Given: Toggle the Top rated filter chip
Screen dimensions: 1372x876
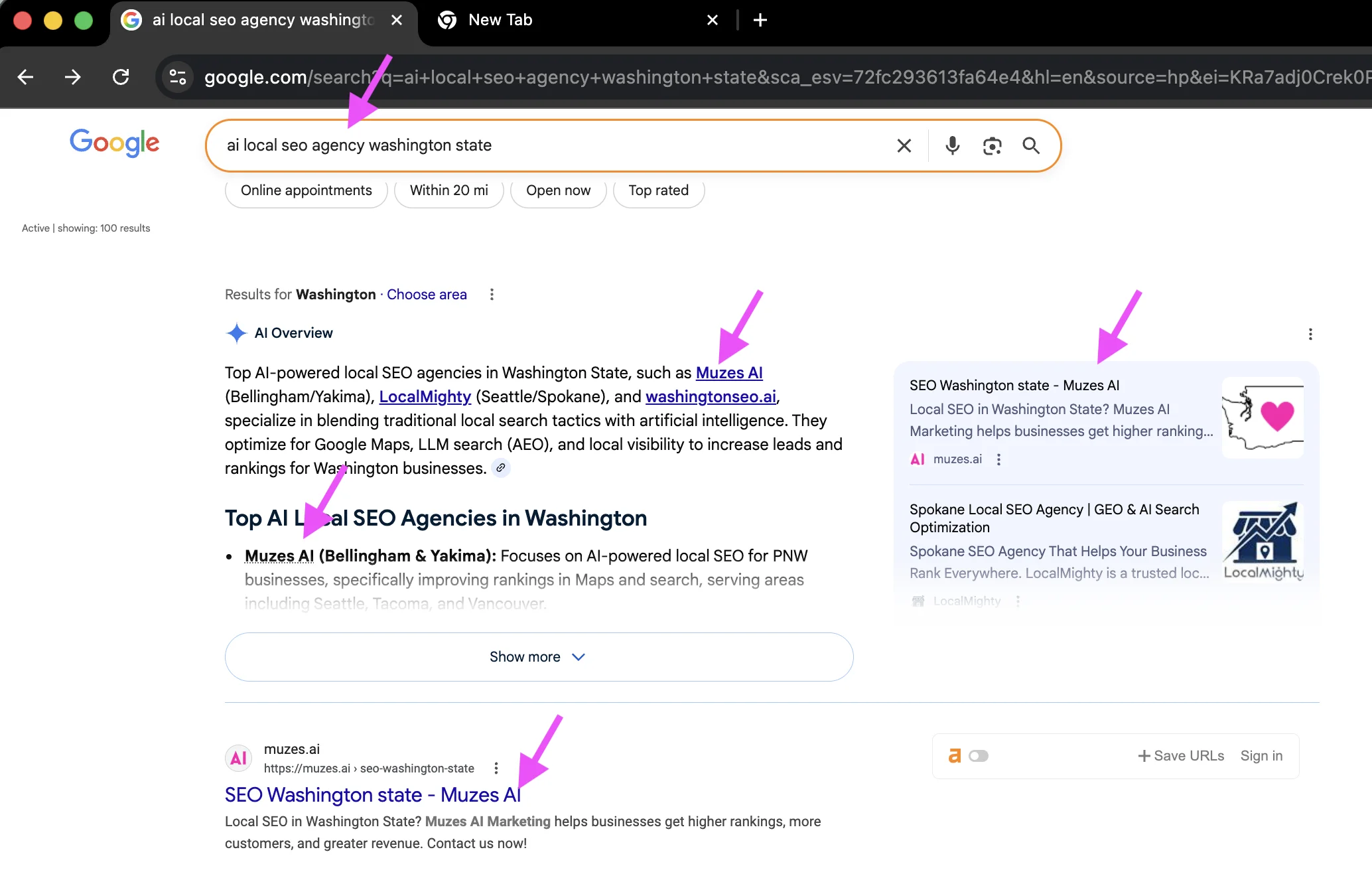Looking at the screenshot, I should [658, 190].
